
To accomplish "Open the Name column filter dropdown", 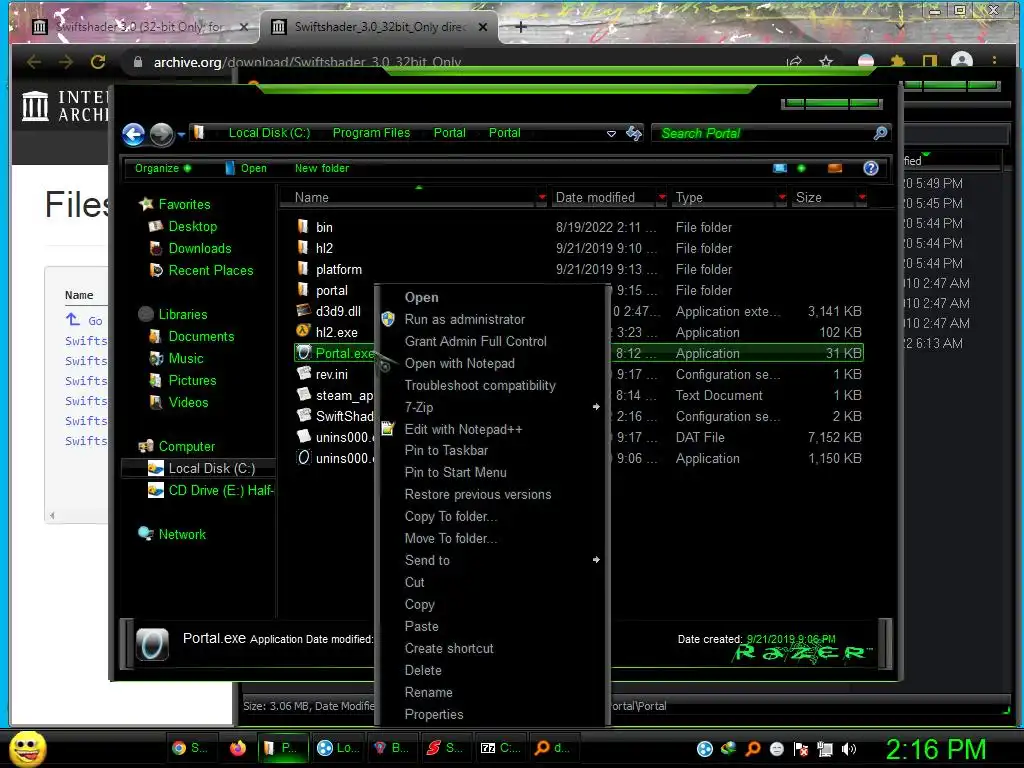I will (541, 197).
